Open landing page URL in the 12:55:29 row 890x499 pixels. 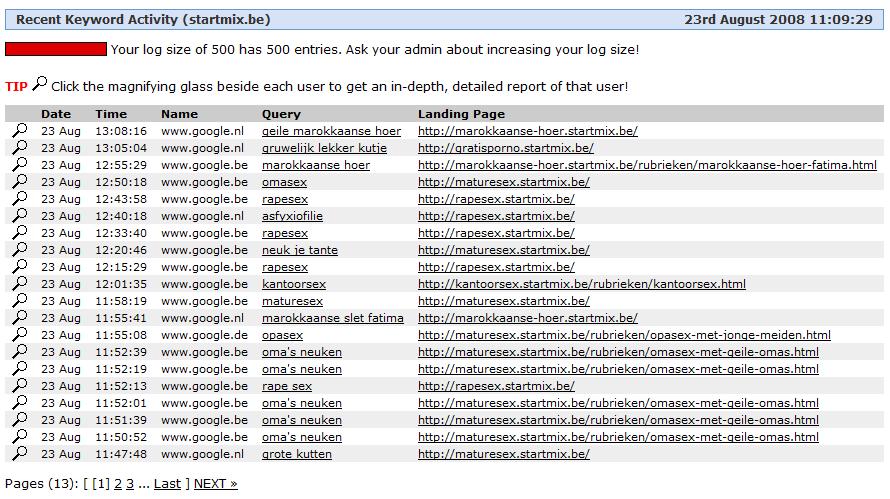pos(647,165)
